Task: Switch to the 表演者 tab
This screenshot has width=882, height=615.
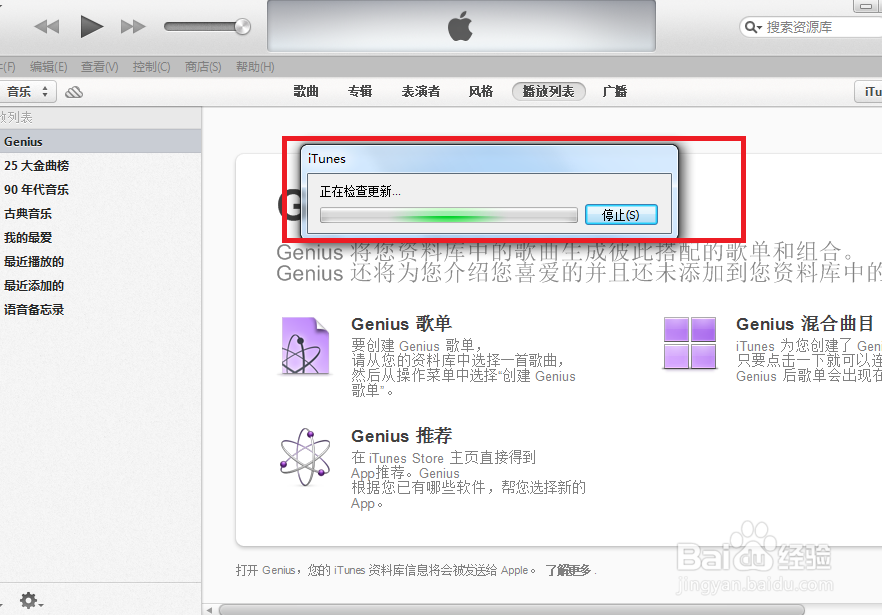Action: click(x=421, y=91)
